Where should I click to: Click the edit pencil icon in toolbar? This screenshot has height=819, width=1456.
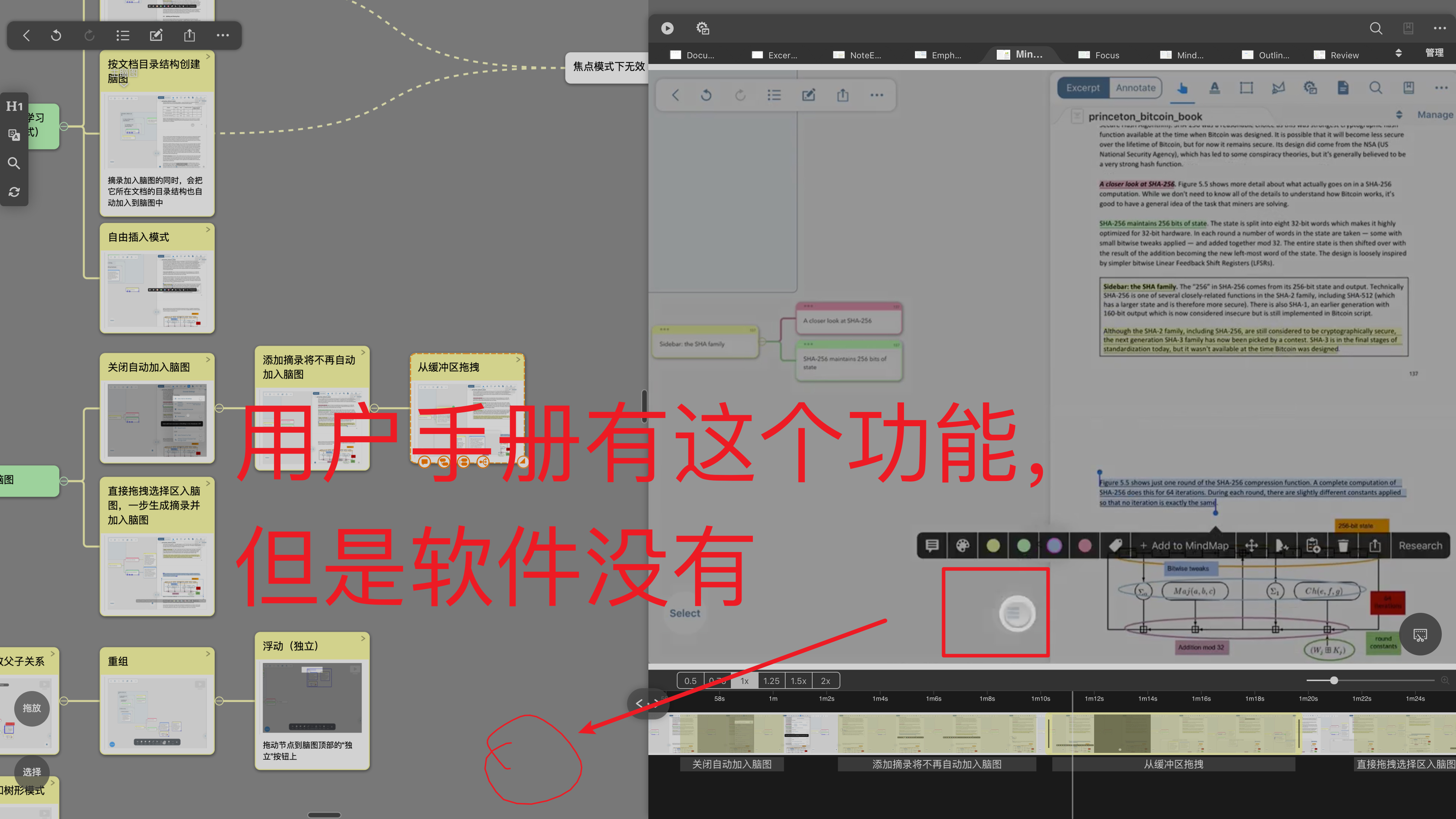pos(156,36)
